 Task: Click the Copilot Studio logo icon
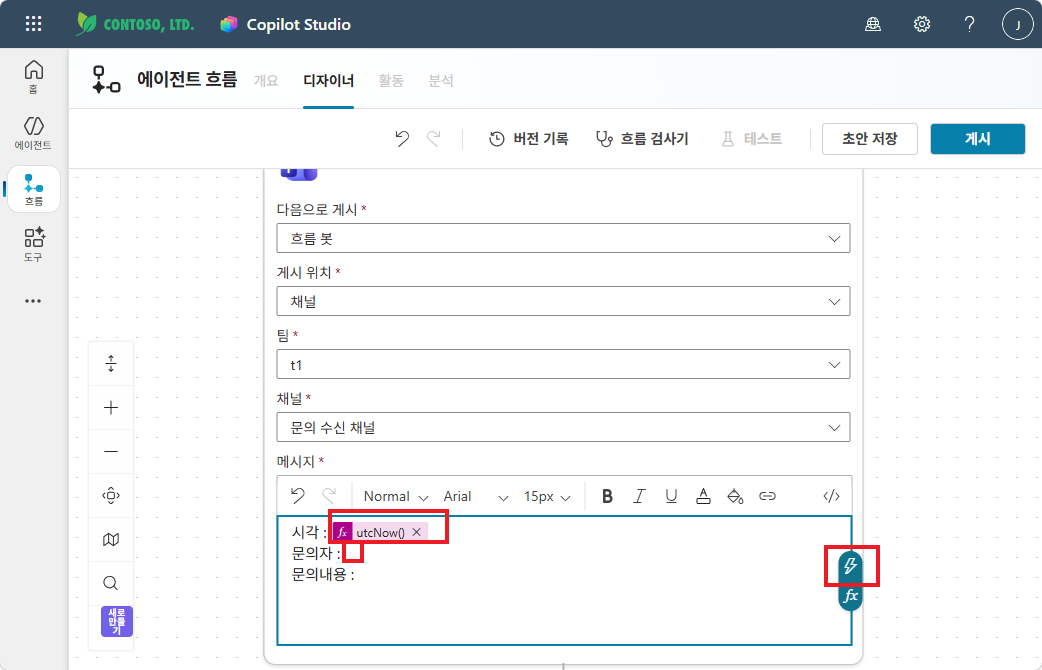[229, 25]
